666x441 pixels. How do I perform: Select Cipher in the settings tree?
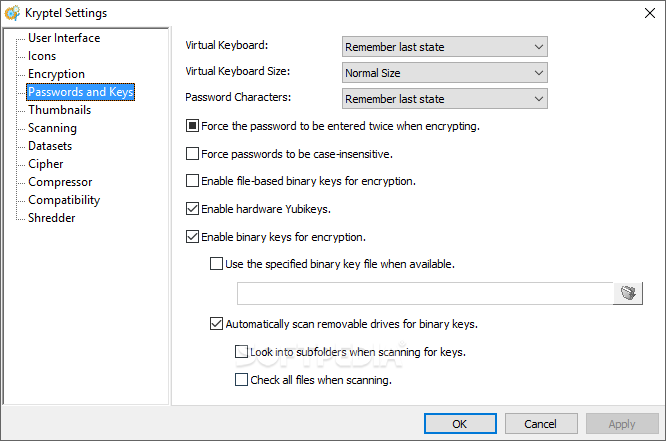(x=45, y=164)
